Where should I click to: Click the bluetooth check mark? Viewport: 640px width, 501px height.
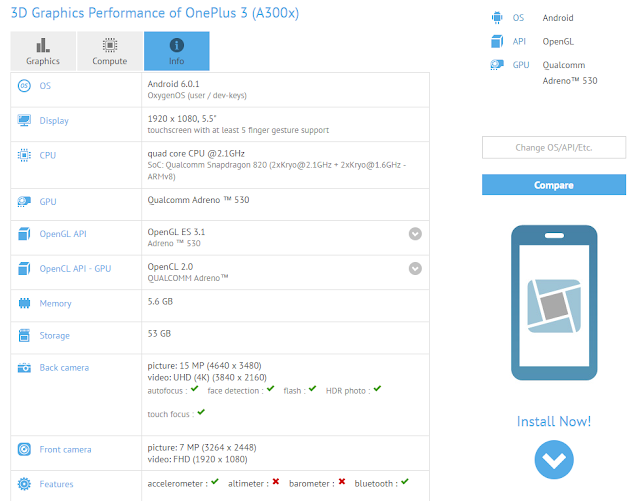[404, 481]
